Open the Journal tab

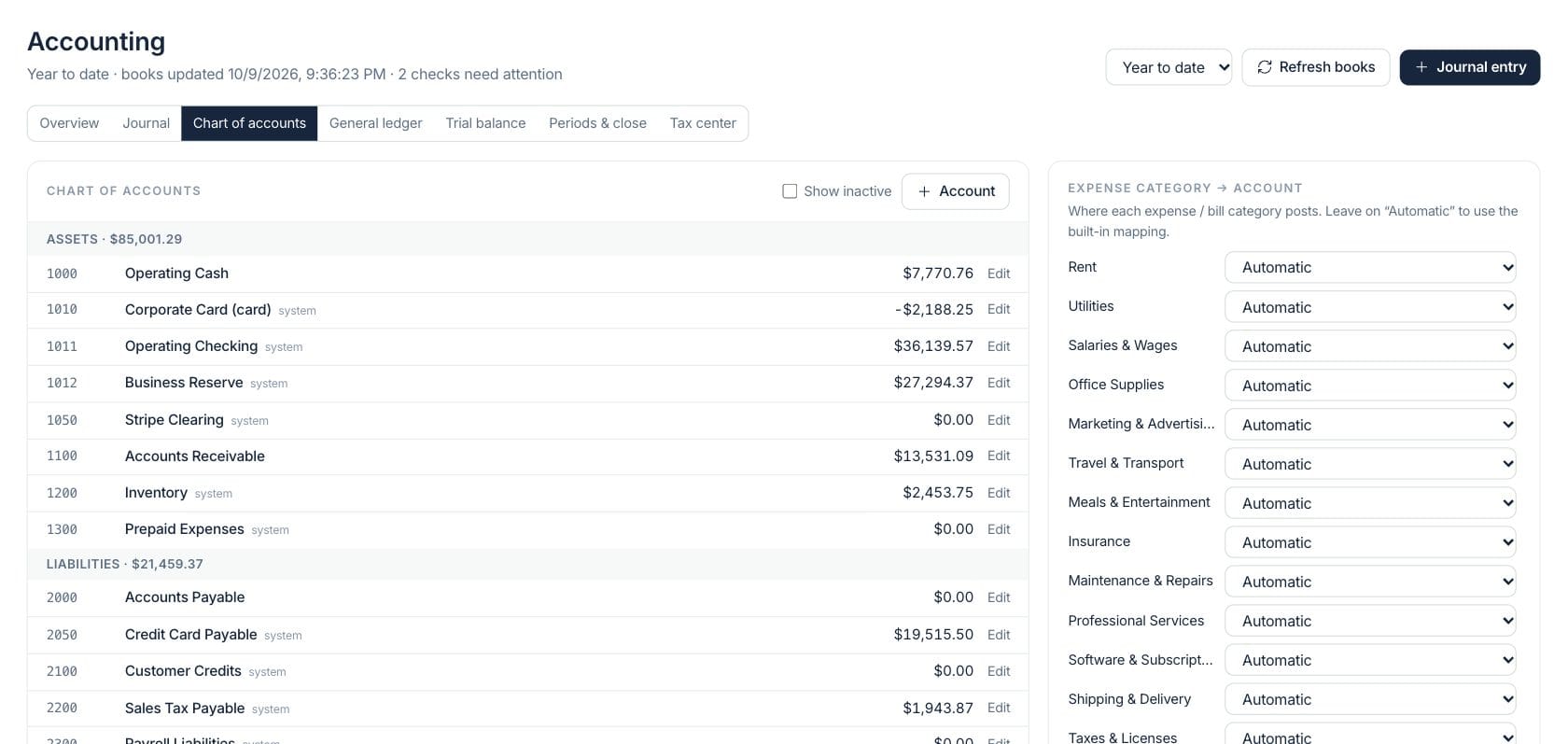[x=147, y=123]
